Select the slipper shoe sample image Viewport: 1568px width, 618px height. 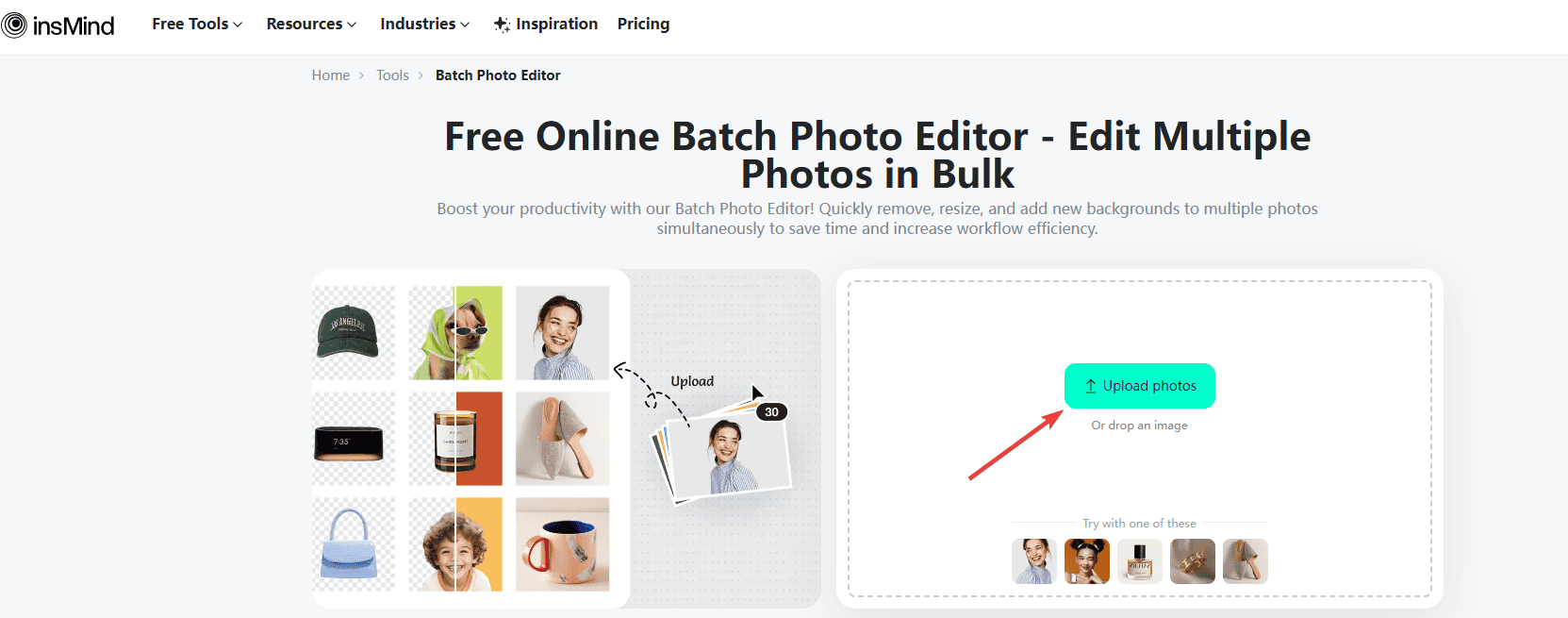[1246, 561]
